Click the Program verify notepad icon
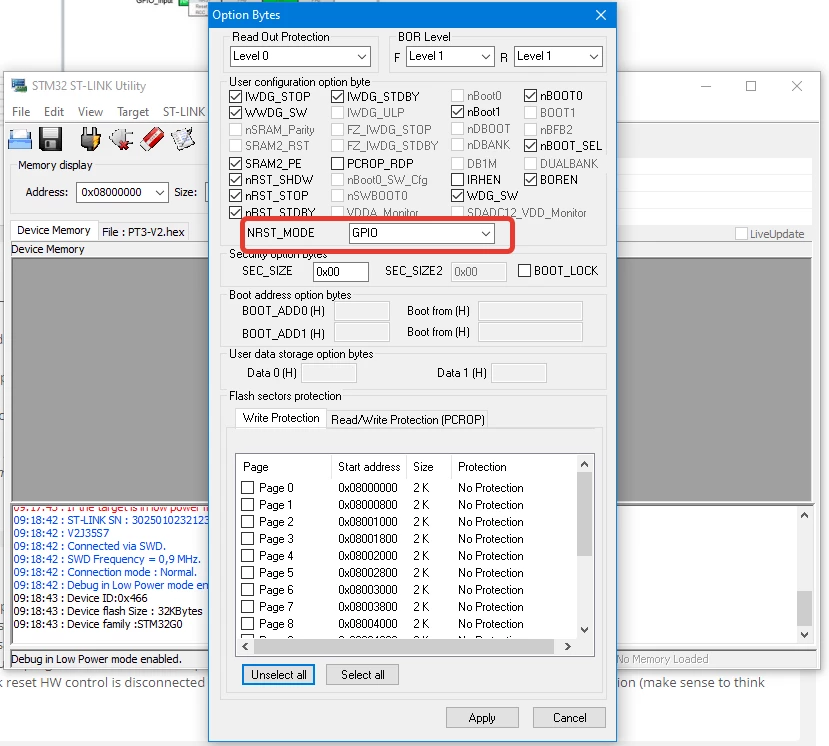Screen dimensions: 829x746 [x=183, y=139]
